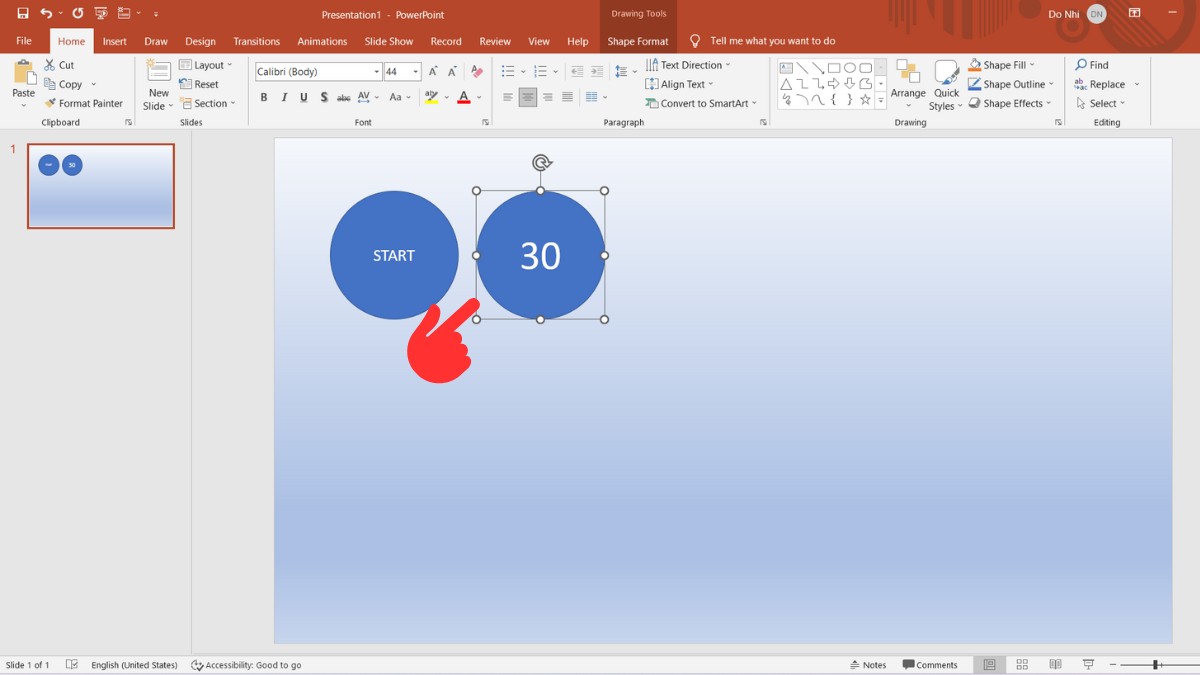Click the Reading View status bar icon

(x=1055, y=665)
